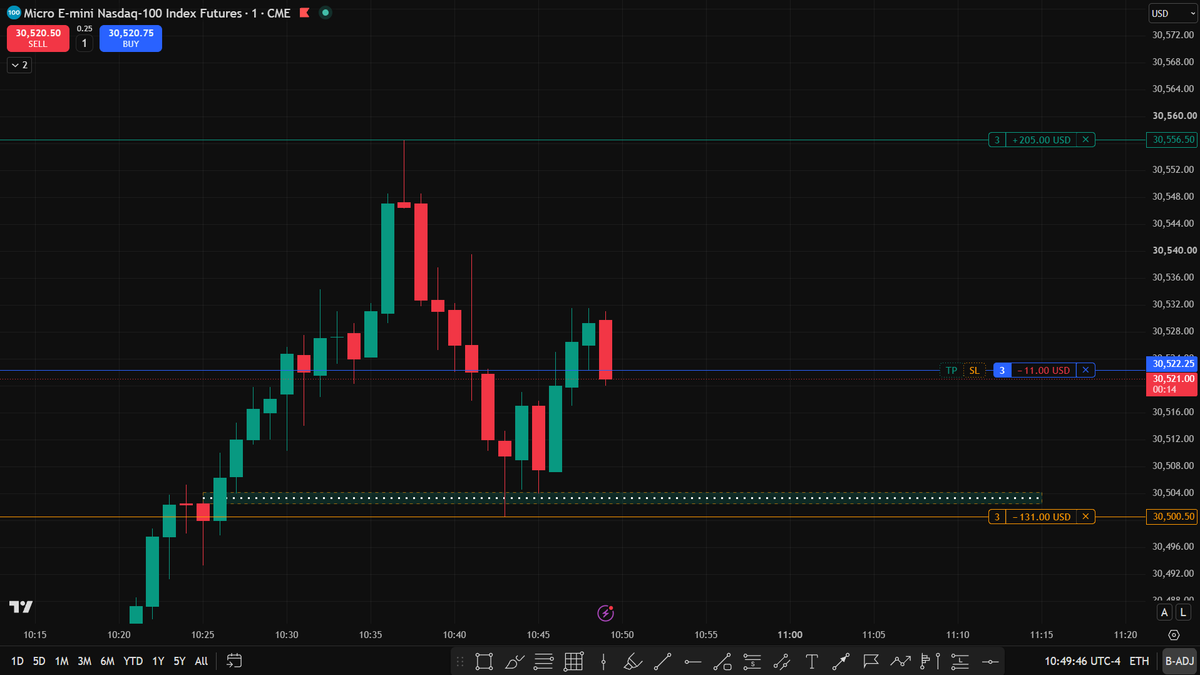The image size is (1200, 675).
Task: Select the green dotted rectangle drawing
Action: [622, 497]
